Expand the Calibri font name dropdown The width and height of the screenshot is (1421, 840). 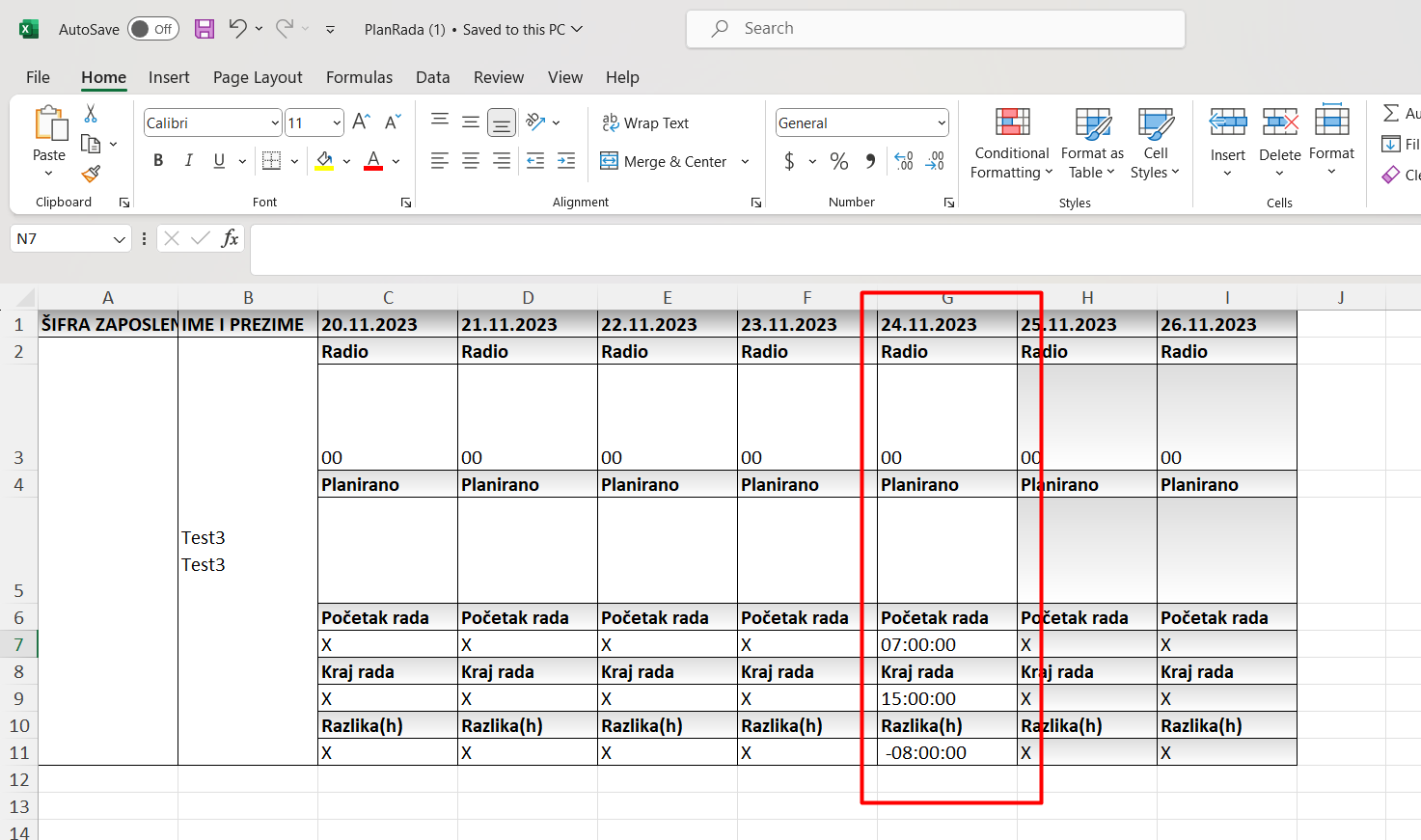point(275,123)
